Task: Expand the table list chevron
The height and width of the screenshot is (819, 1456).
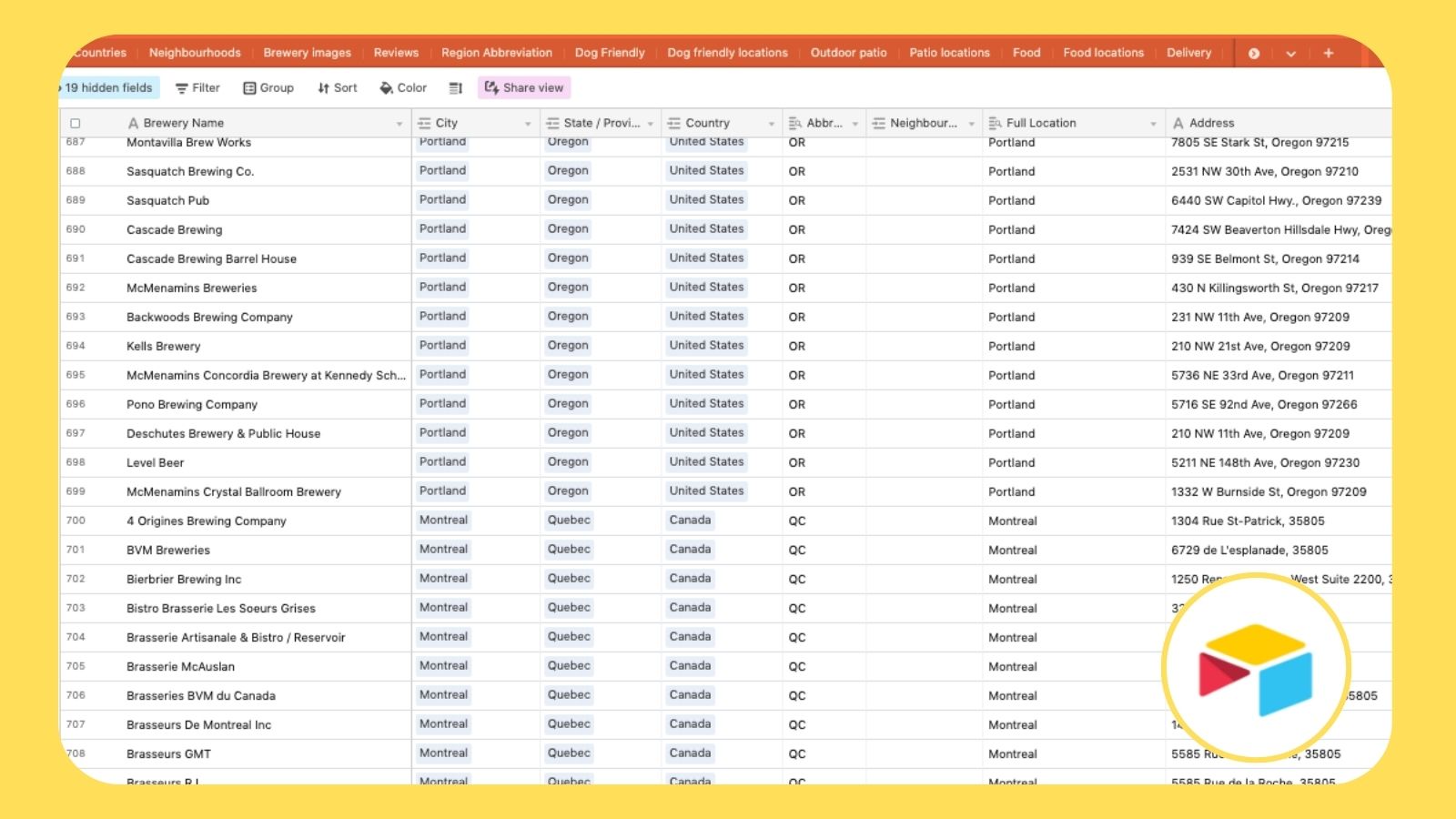Action: (x=1290, y=54)
